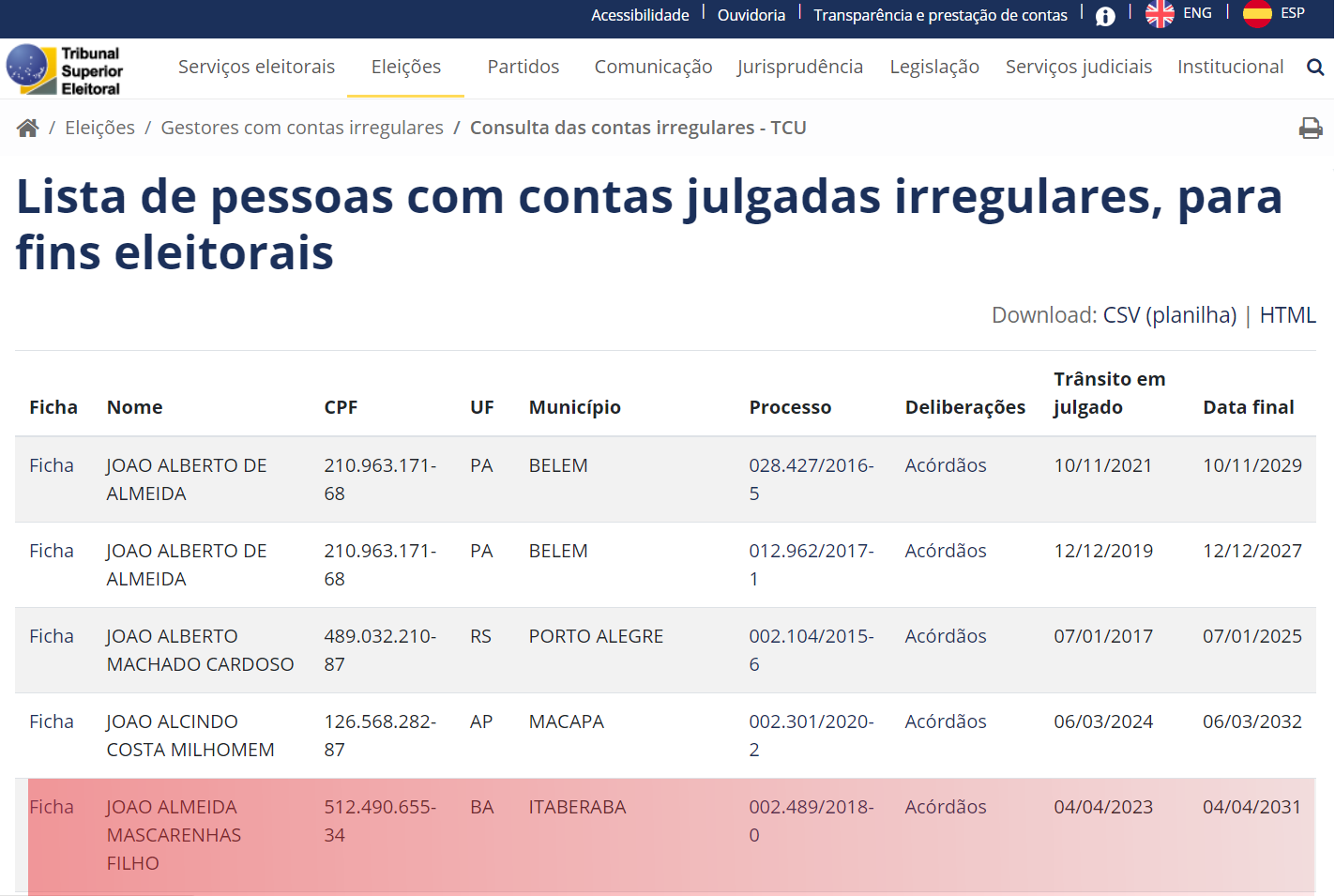This screenshot has width=1335, height=896.
Task: Click date 04/04/2023 cell
Action: point(1103,807)
